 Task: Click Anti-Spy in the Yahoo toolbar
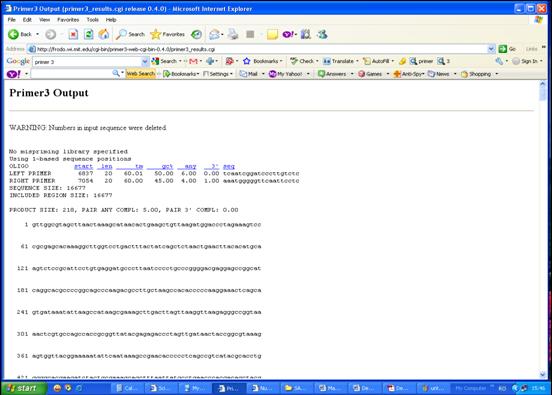[408, 74]
